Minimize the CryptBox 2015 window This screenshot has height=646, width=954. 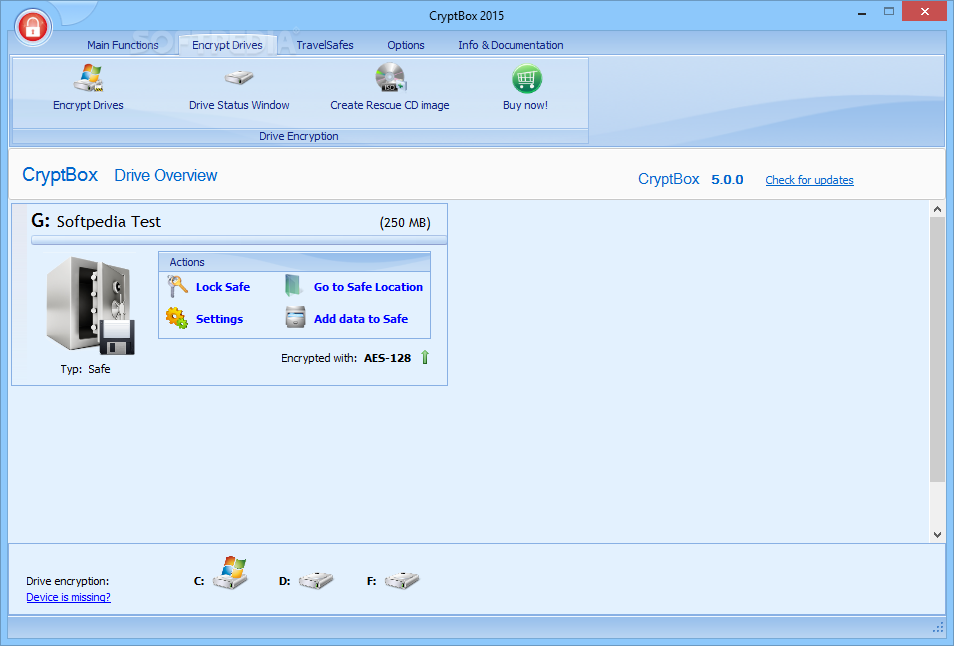[x=862, y=12]
